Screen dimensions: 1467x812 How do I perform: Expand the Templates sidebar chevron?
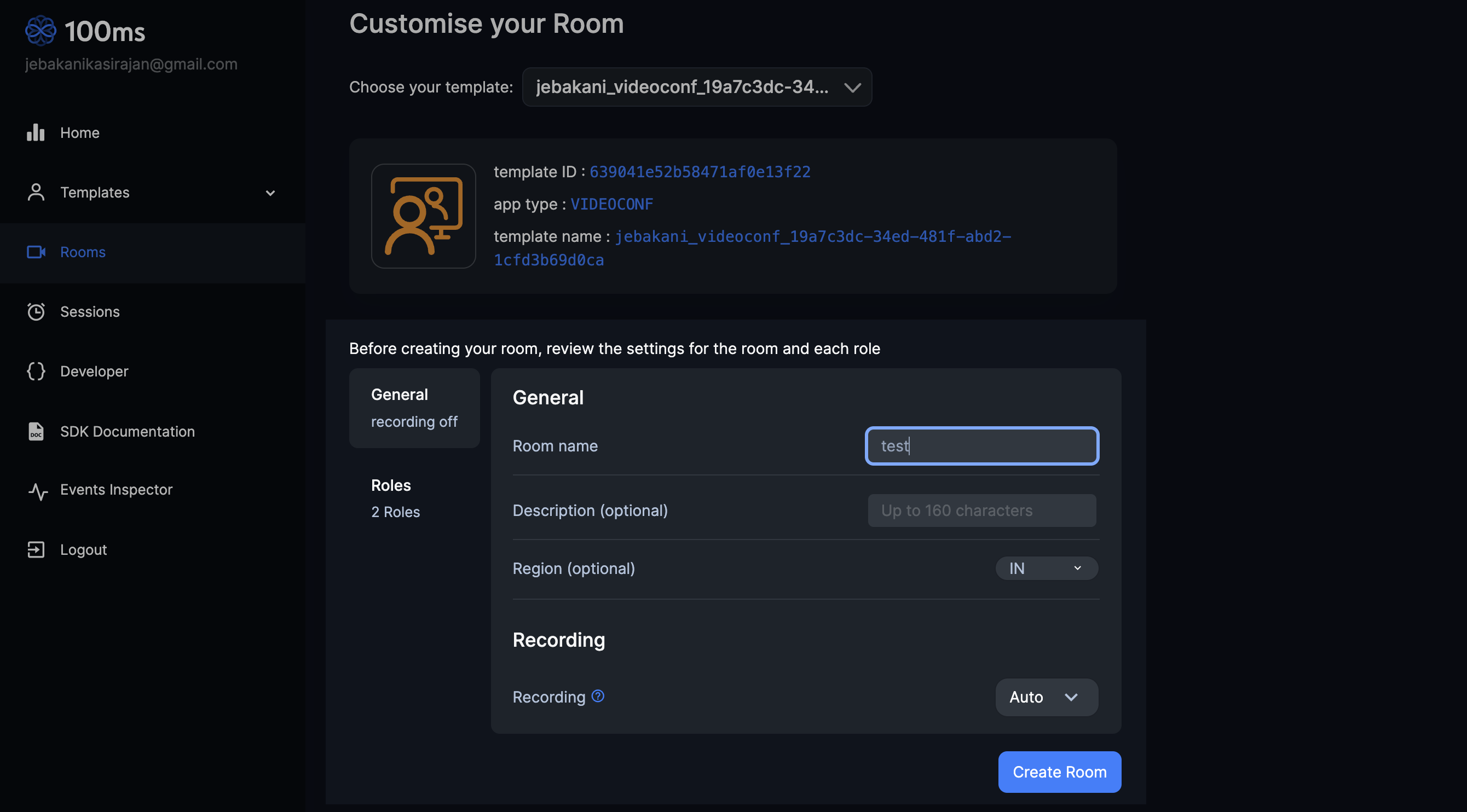[x=270, y=193]
